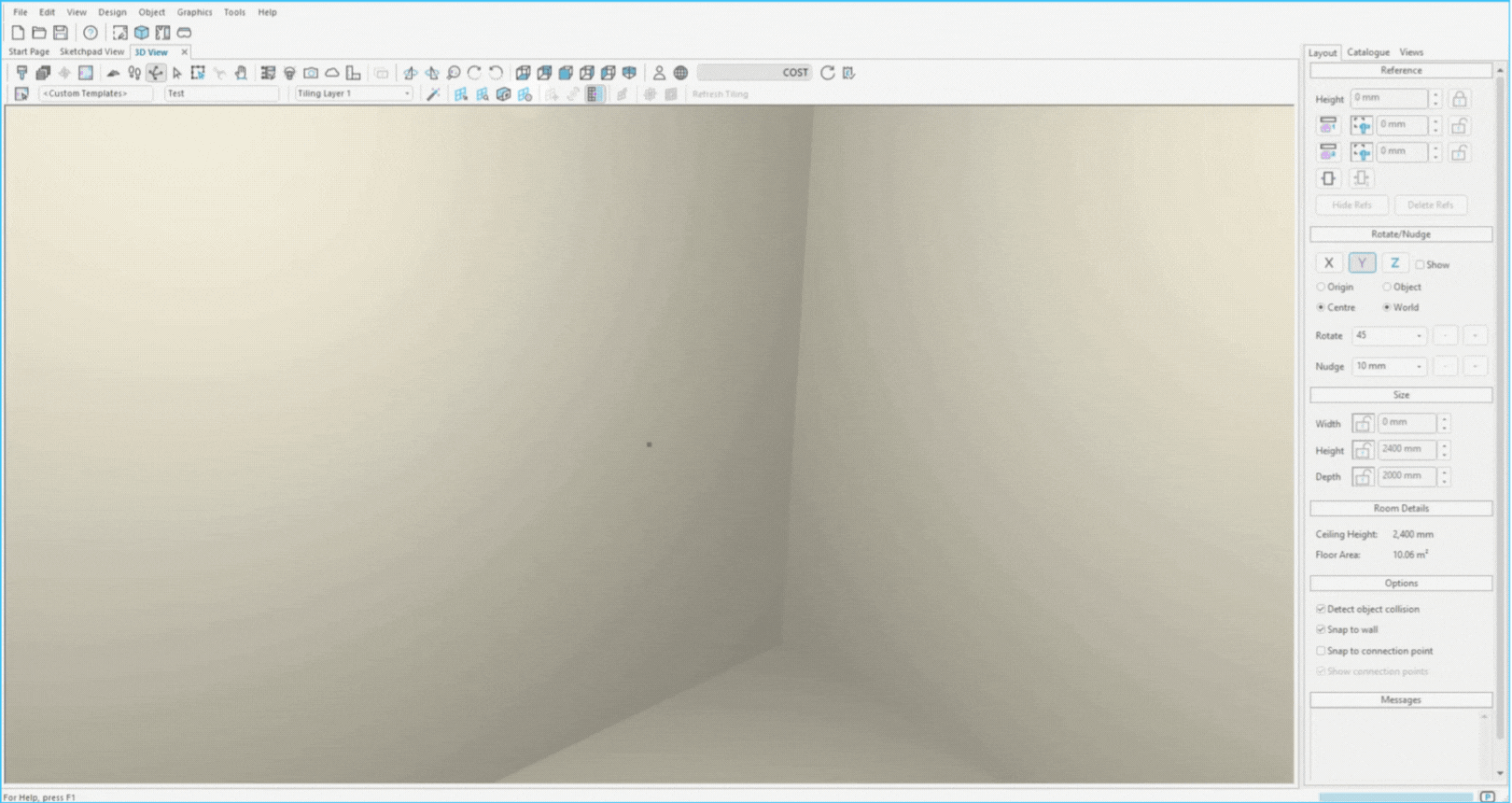Toggle Detect object collision checkbox

click(x=1321, y=610)
